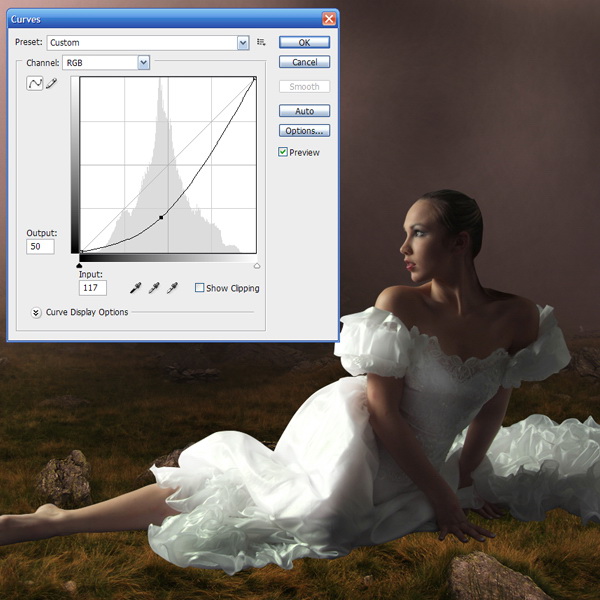Select the edit points curve tool

[x=34, y=83]
